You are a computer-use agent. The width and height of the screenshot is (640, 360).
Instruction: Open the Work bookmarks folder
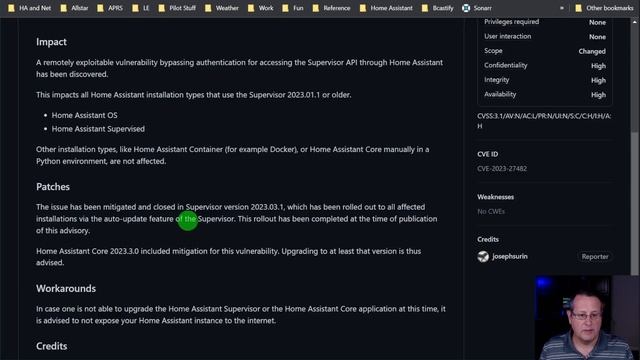click(x=260, y=8)
